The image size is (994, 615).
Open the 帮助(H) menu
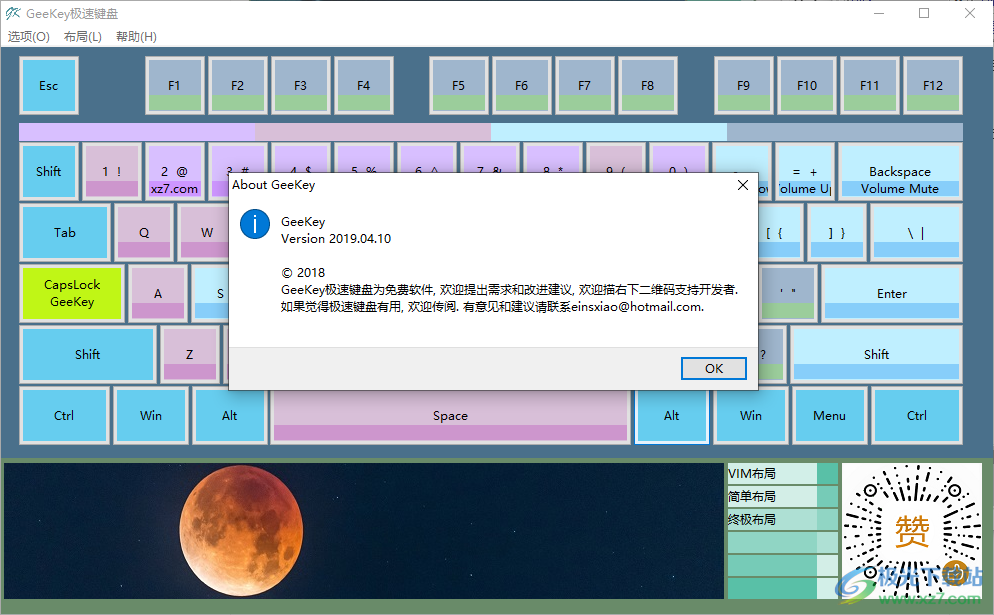[136, 37]
